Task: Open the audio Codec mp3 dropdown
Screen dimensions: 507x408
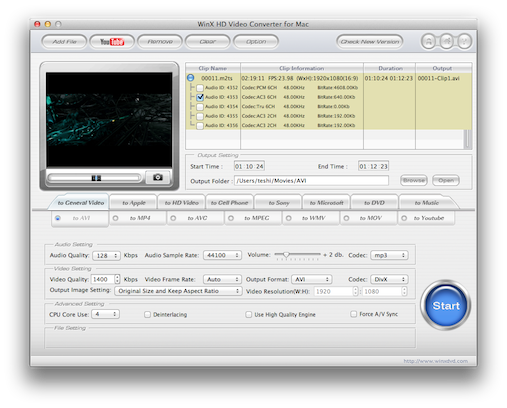Action: click(389, 255)
